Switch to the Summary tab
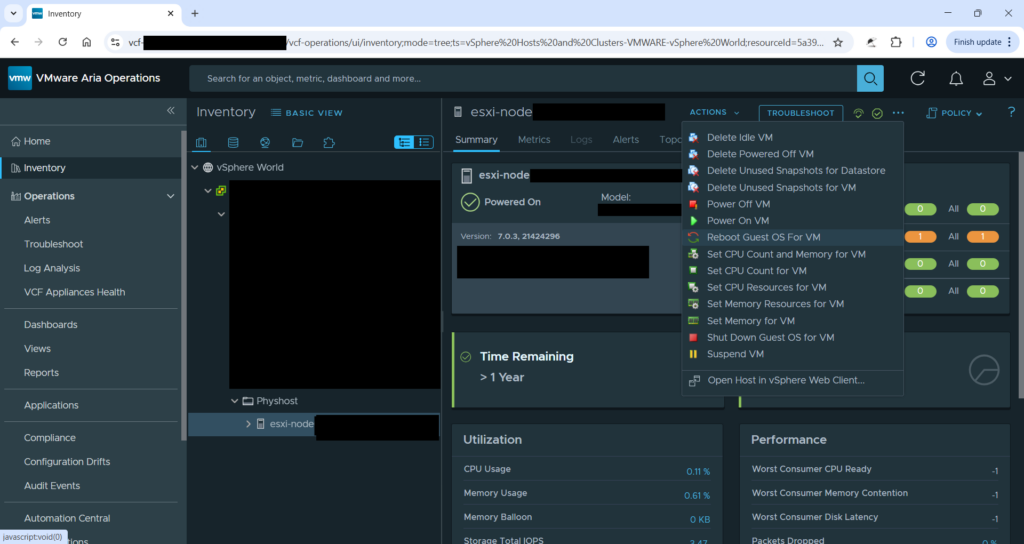The height and width of the screenshot is (544, 1024). coord(476,140)
